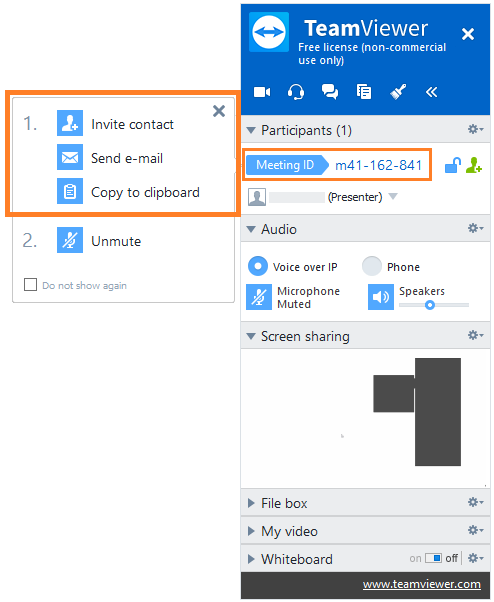The height and width of the screenshot is (602, 494).
Task: Check the Do not show again box
Action: point(30,285)
